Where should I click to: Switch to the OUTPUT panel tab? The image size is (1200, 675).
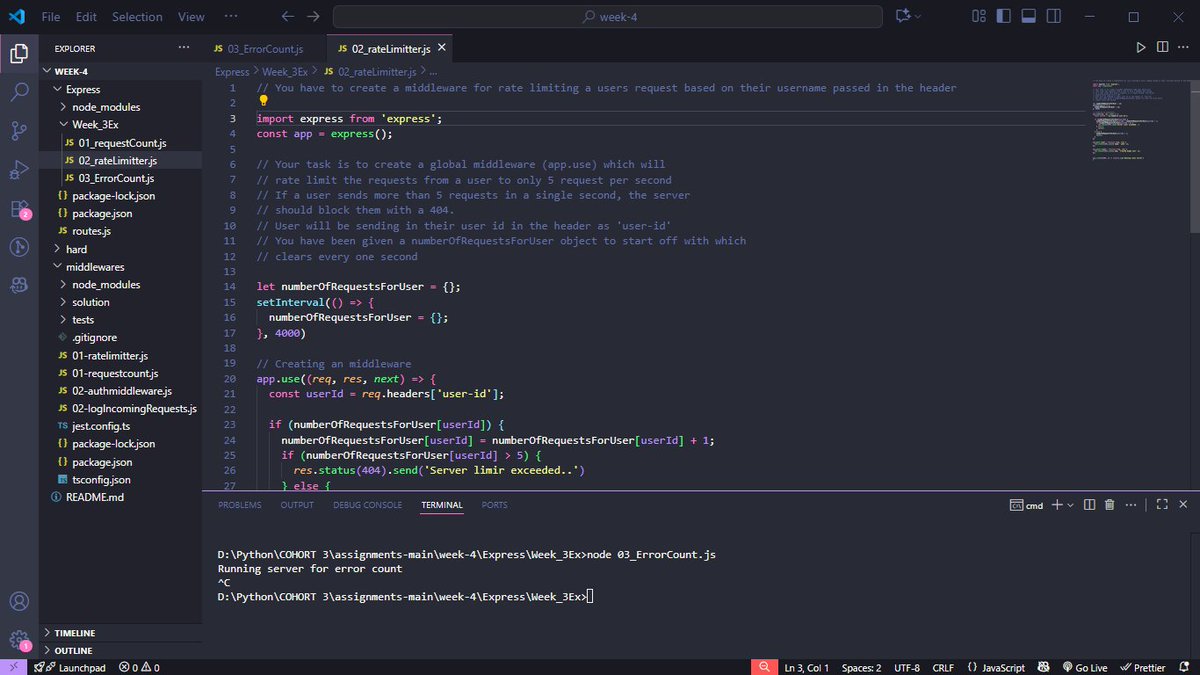click(297, 505)
